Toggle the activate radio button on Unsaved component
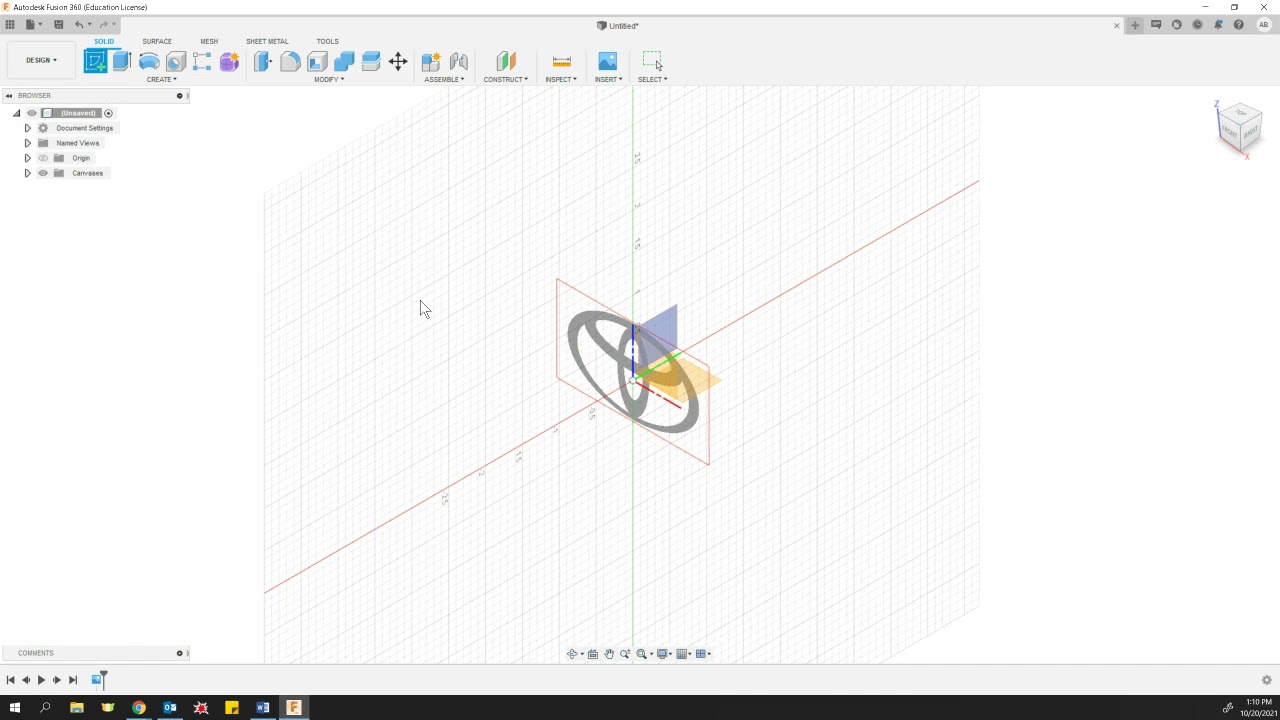Viewport: 1280px width, 720px height. 109,113
